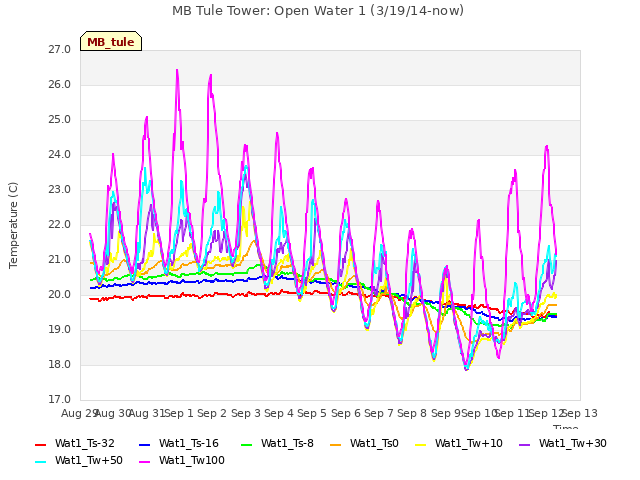The height and width of the screenshot is (480, 640).
Task: Click the Sep 9 x-axis label
Action: [446, 414]
